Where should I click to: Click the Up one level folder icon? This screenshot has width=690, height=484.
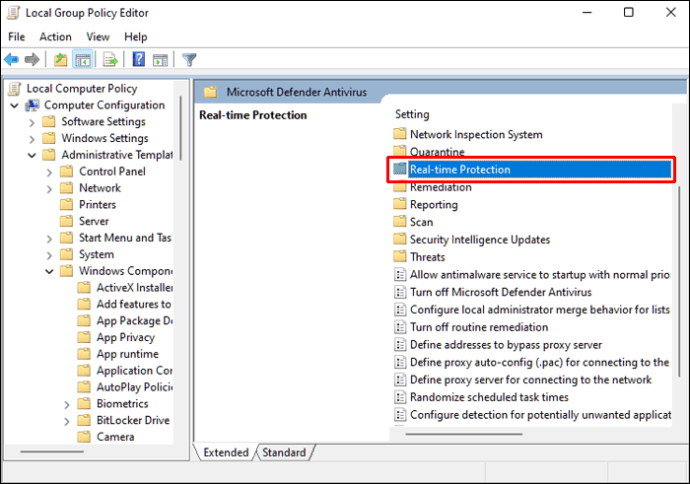61,60
